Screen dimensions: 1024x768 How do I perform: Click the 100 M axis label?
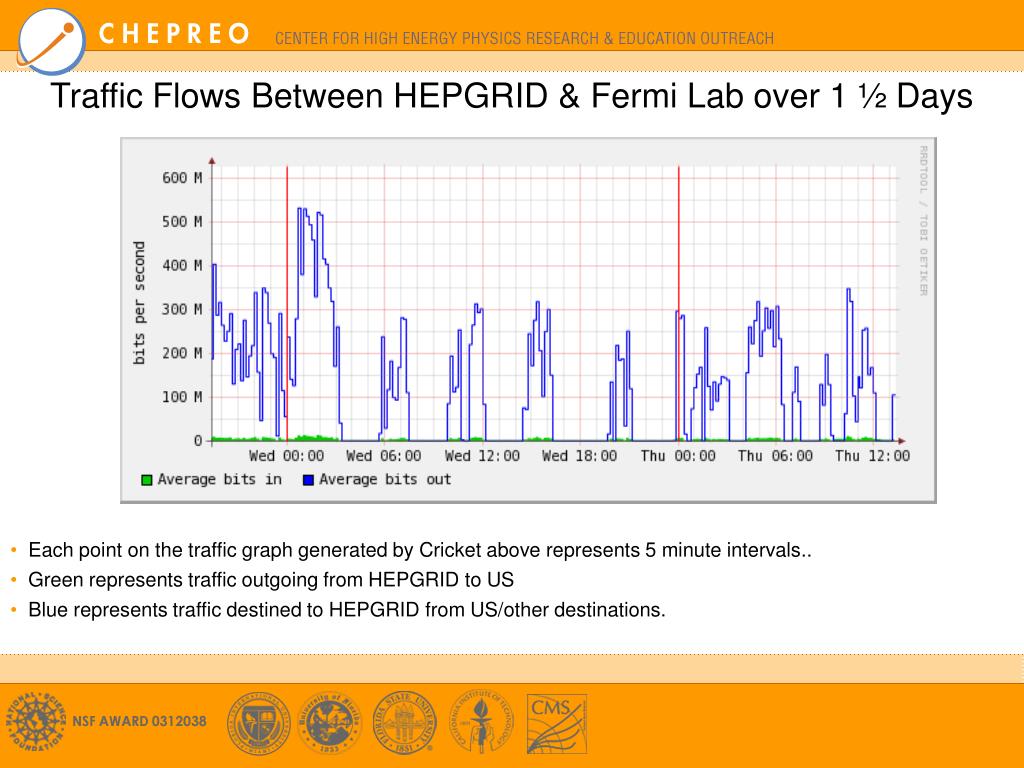pos(182,397)
